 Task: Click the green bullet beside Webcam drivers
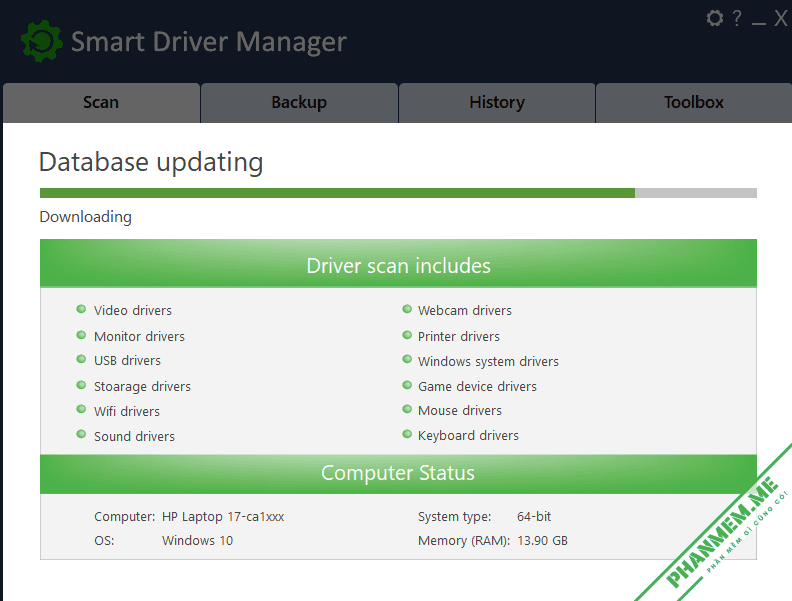tap(407, 309)
